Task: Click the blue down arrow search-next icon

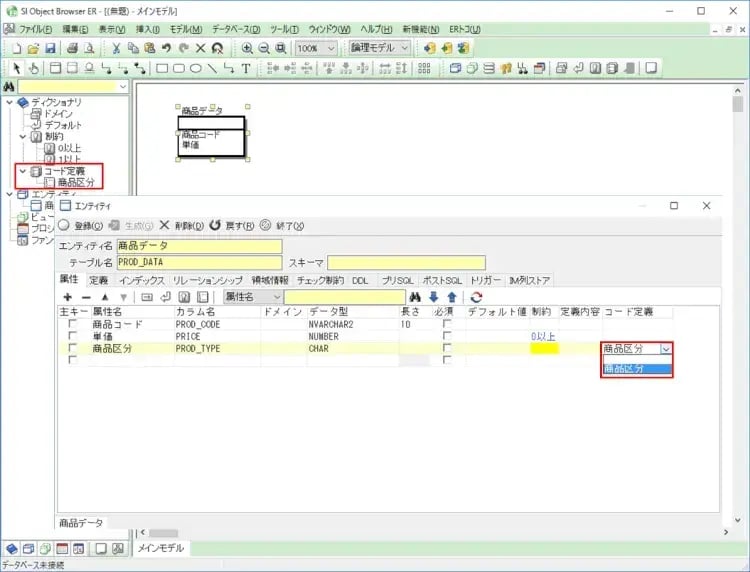Action: point(433,297)
